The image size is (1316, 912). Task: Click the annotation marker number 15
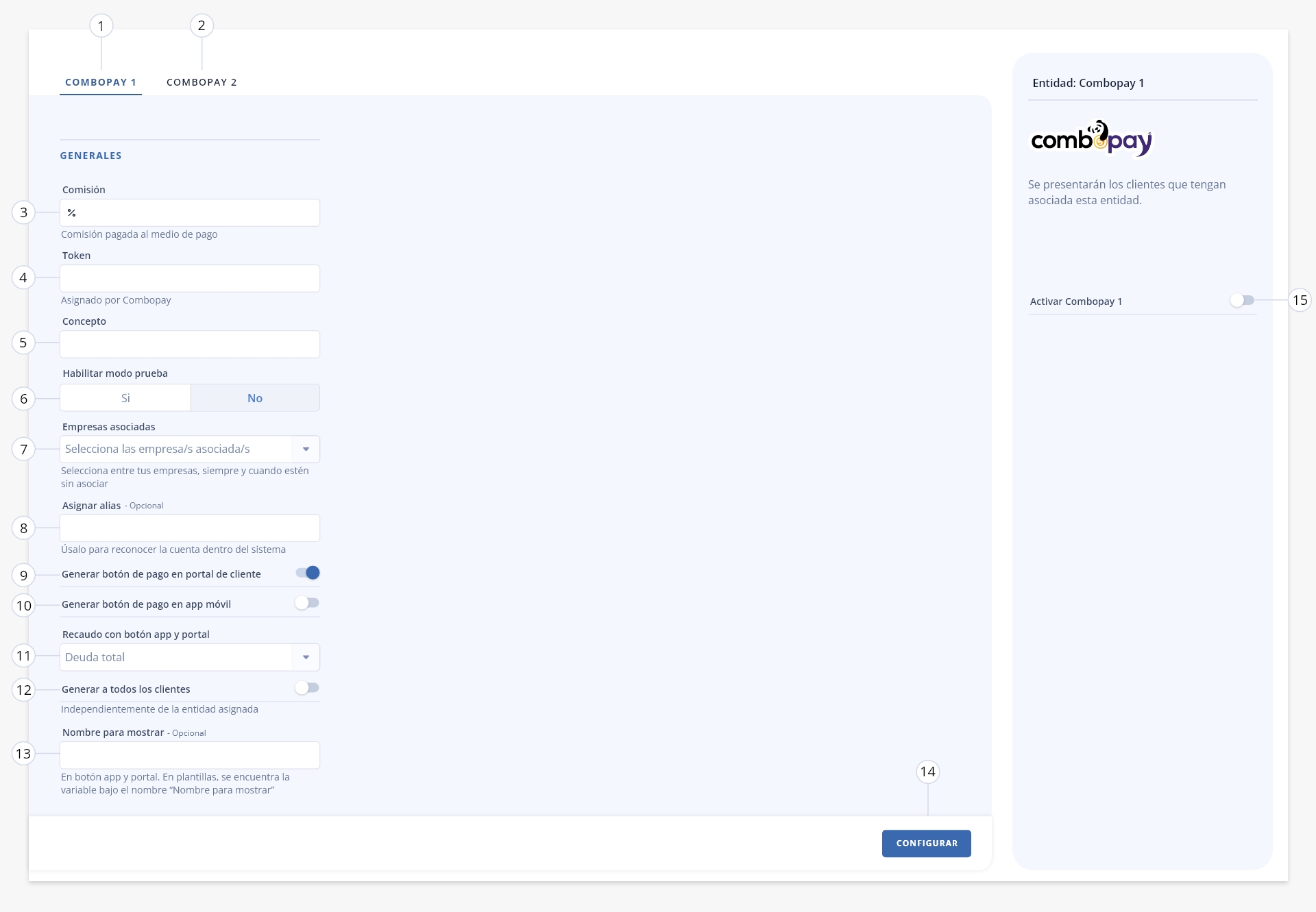coord(1300,300)
